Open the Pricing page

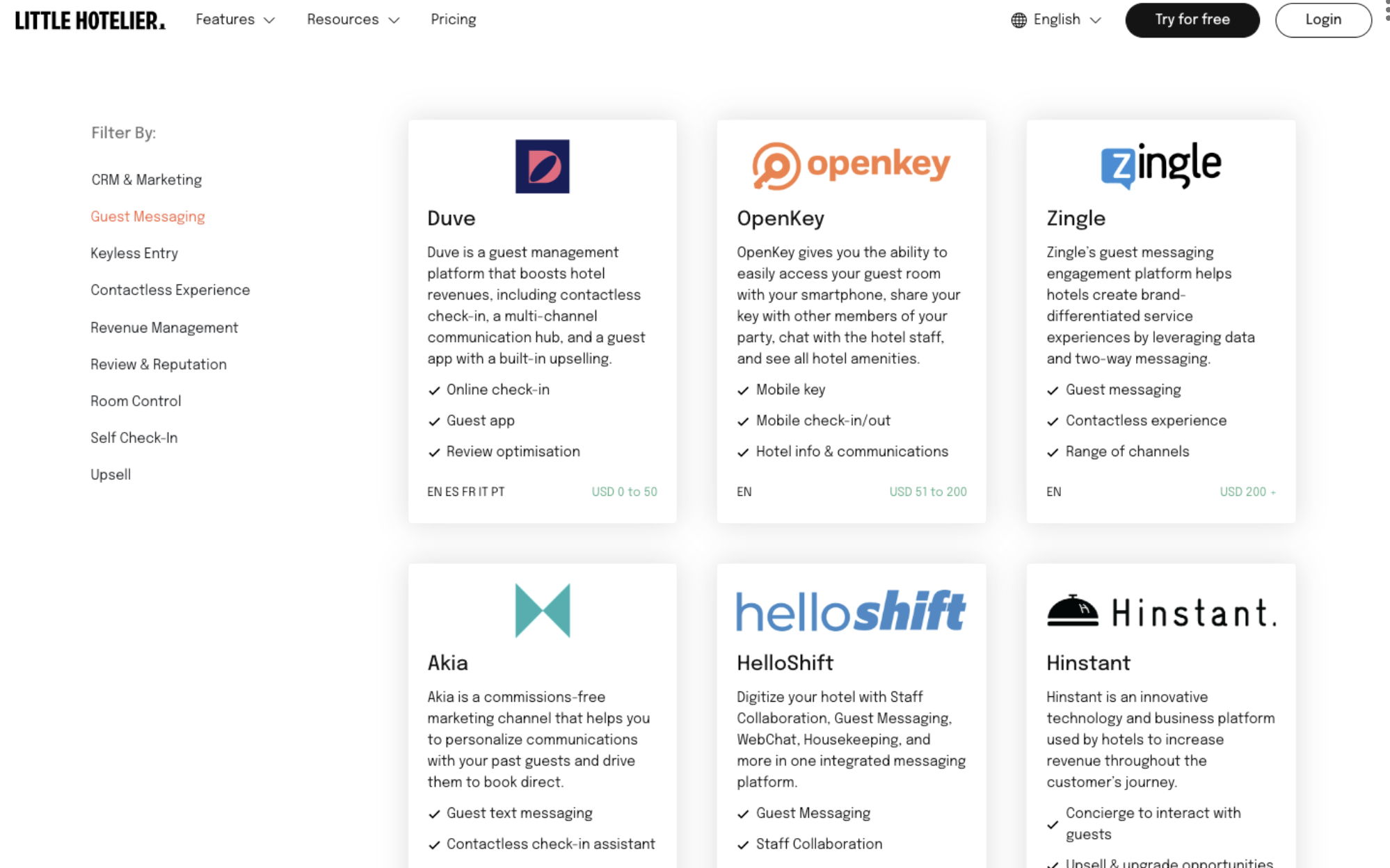pyautogui.click(x=453, y=19)
